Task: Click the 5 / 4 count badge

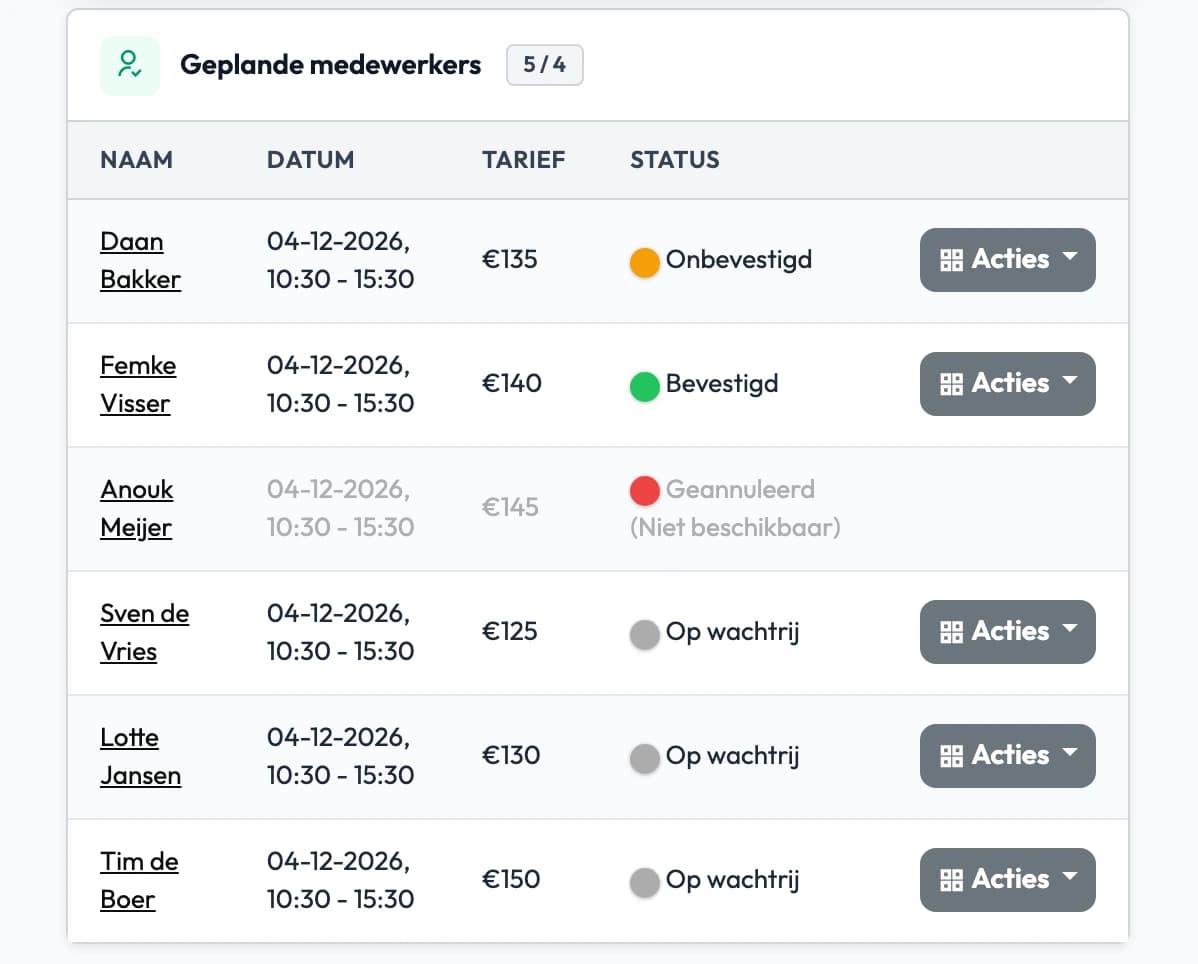Action: [545, 65]
